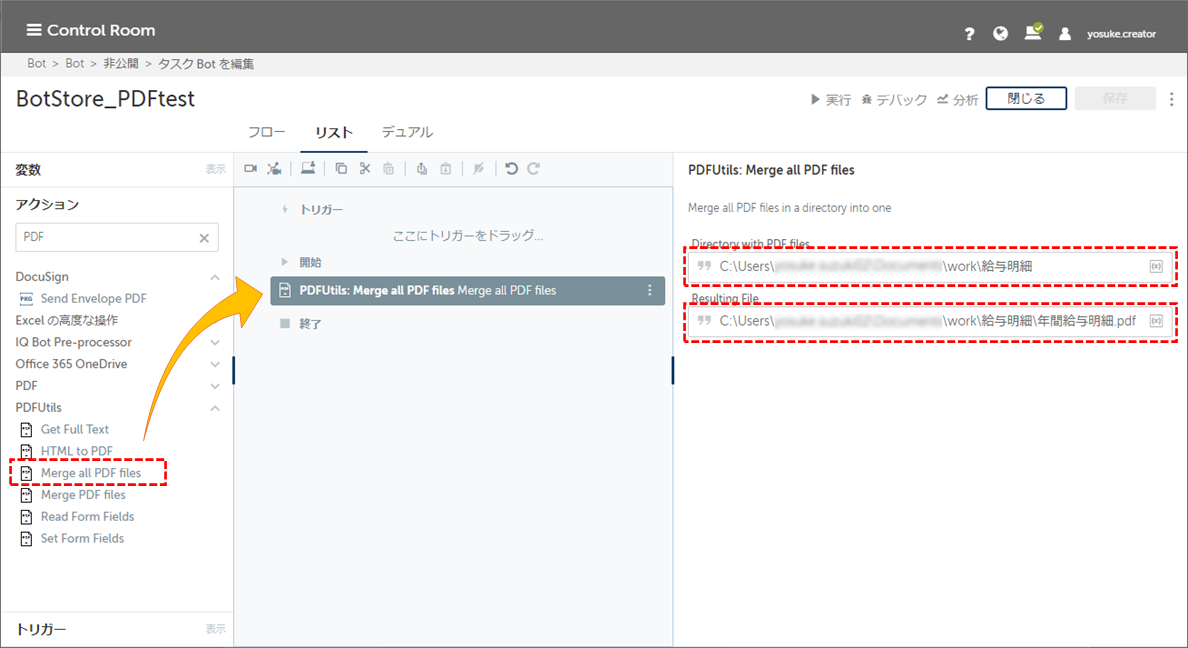
Task: Open the Control Room hamburger menu
Action: 33,30
